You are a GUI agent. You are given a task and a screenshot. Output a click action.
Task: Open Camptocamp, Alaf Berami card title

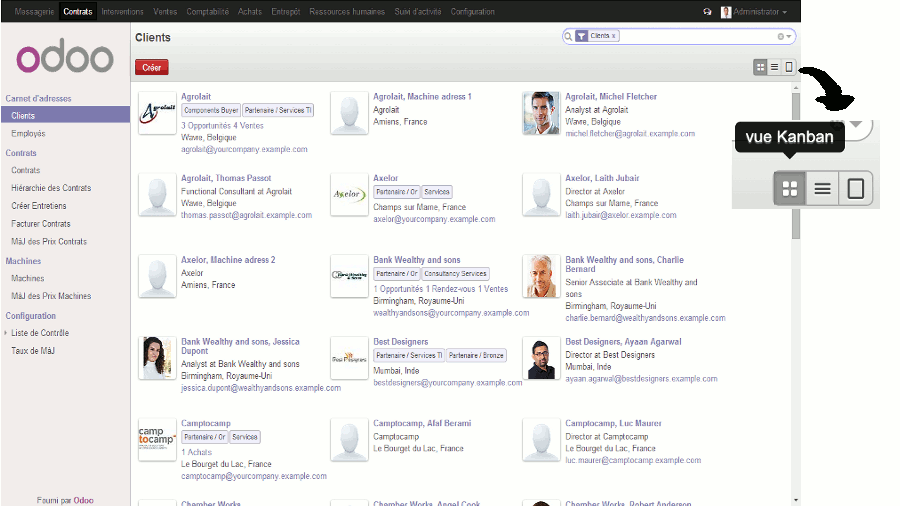pyautogui.click(x=422, y=423)
